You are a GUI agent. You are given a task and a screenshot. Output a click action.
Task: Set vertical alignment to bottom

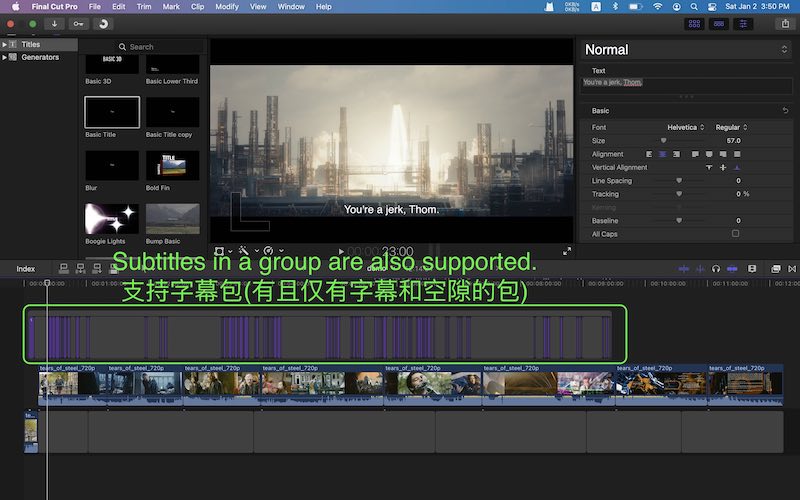pyautogui.click(x=737, y=167)
